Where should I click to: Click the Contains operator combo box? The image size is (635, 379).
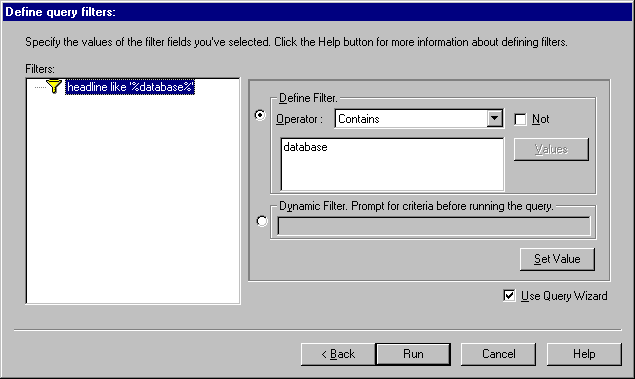point(419,119)
